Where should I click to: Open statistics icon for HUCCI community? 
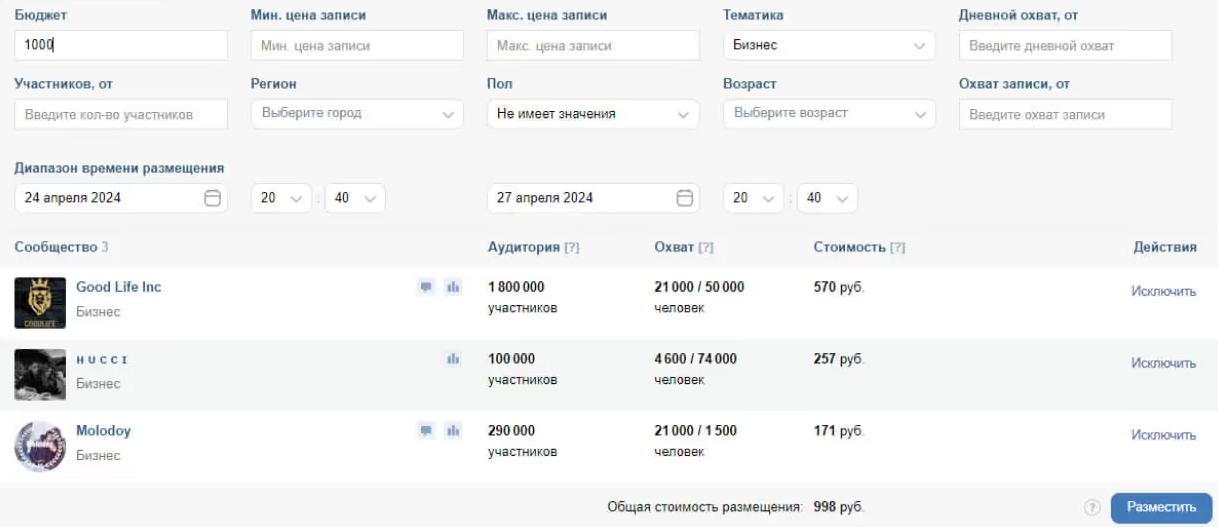[x=453, y=359]
